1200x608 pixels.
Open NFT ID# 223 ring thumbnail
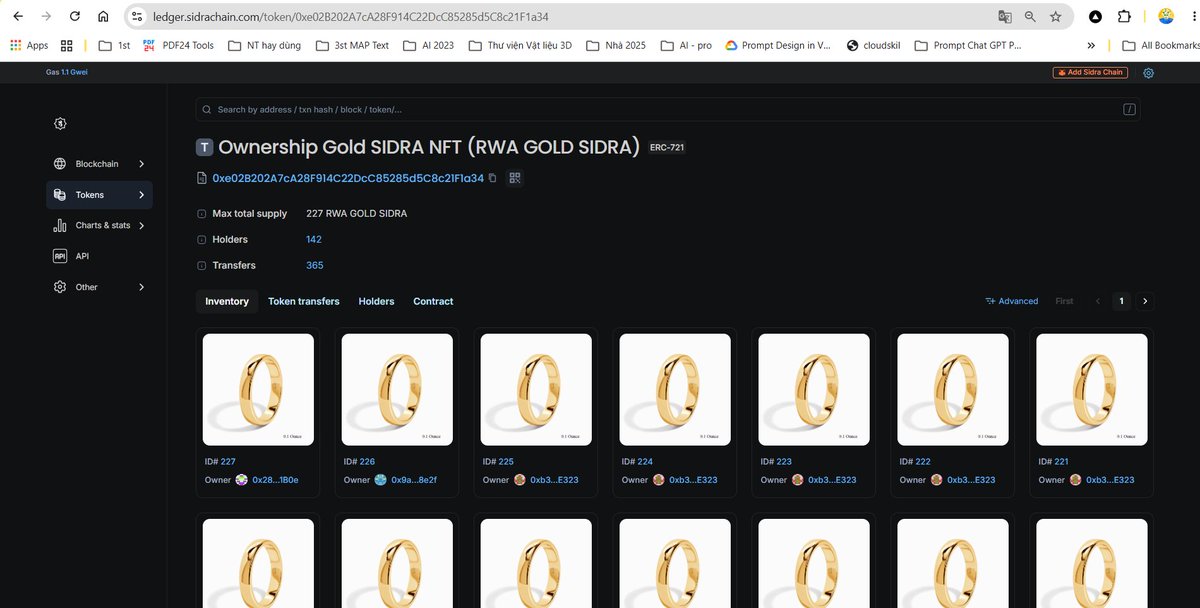pyautogui.click(x=814, y=389)
